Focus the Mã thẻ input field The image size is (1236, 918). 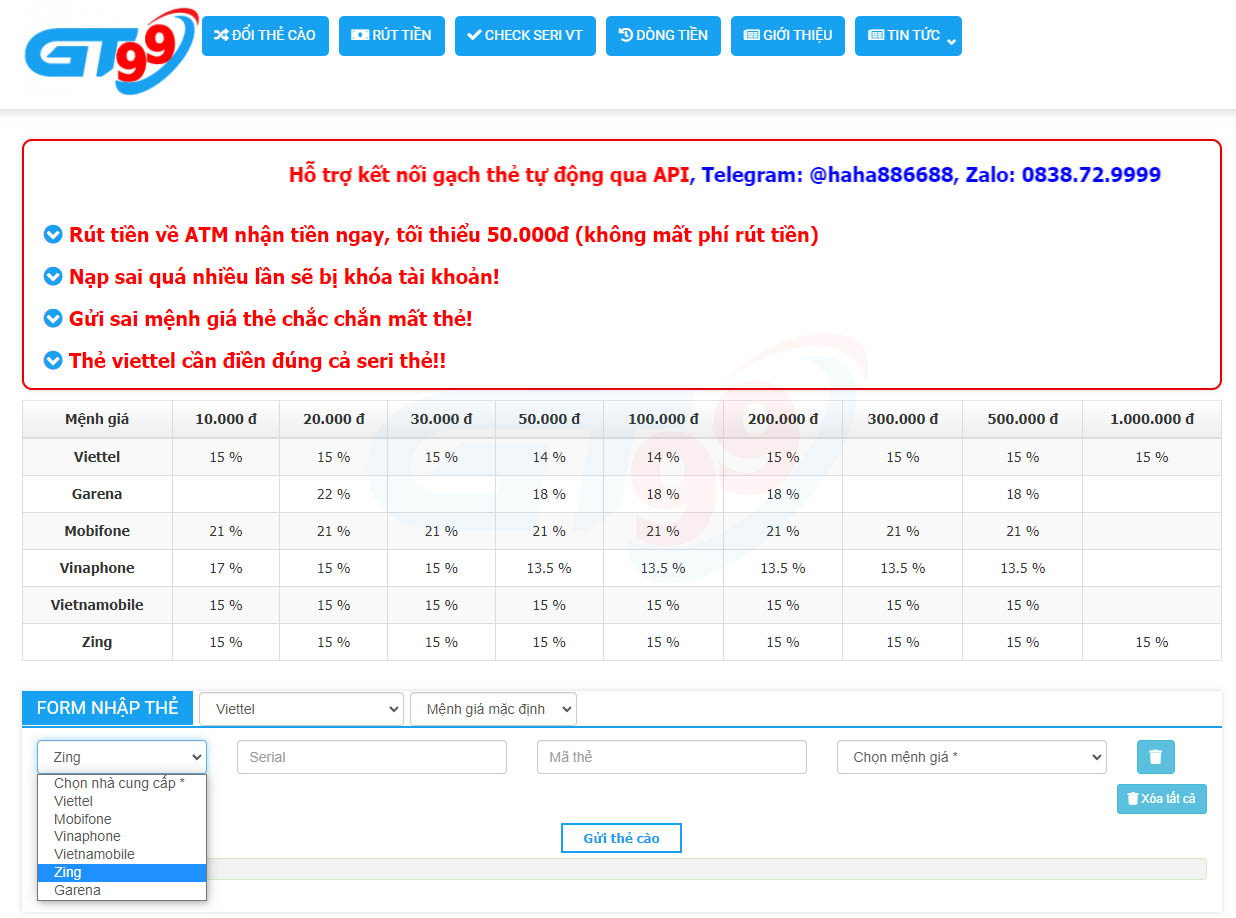point(672,757)
